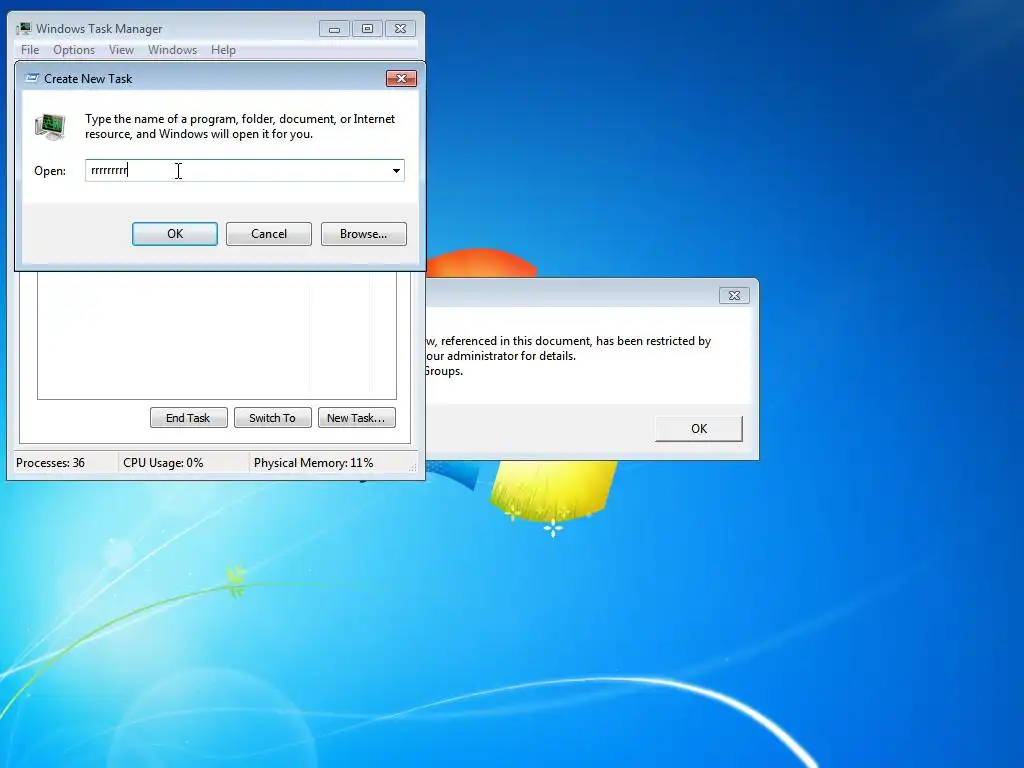Click the Create New Task title icon

(x=31, y=78)
